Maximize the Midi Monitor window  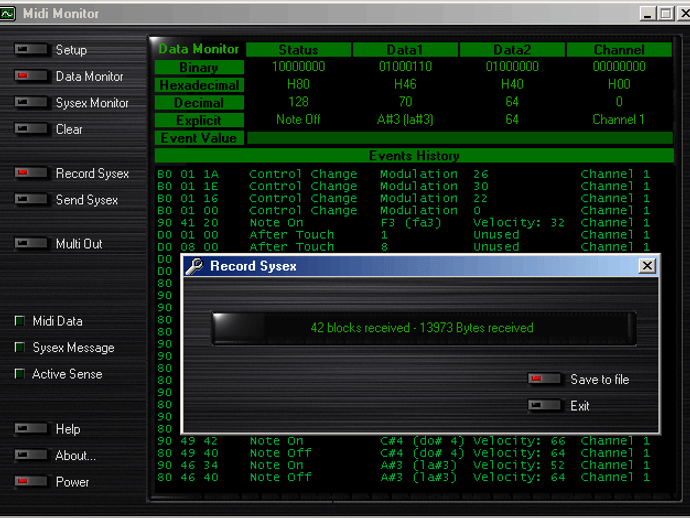point(665,14)
